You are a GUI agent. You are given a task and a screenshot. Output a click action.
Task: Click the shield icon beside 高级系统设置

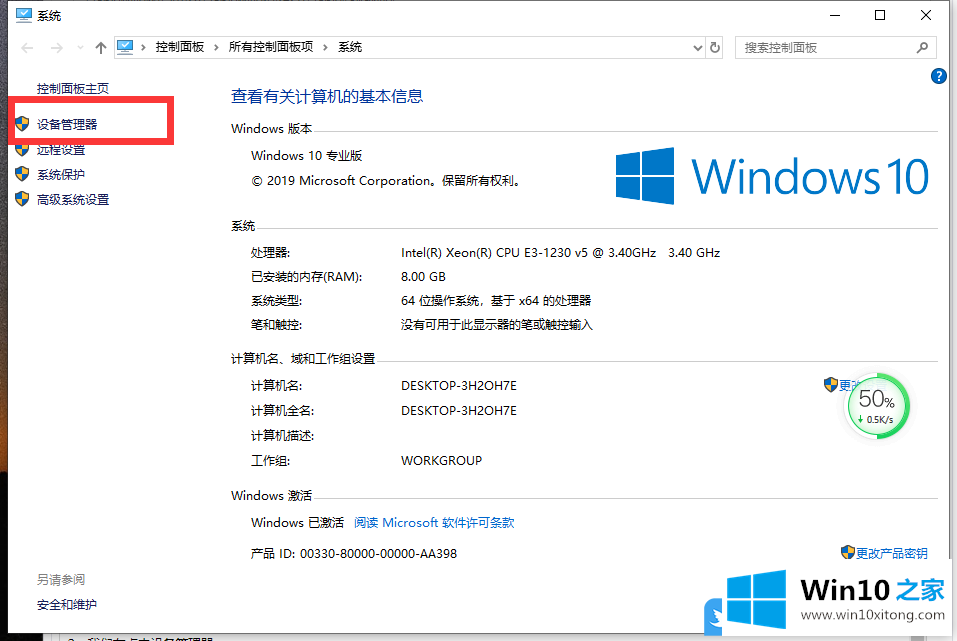pos(22,199)
